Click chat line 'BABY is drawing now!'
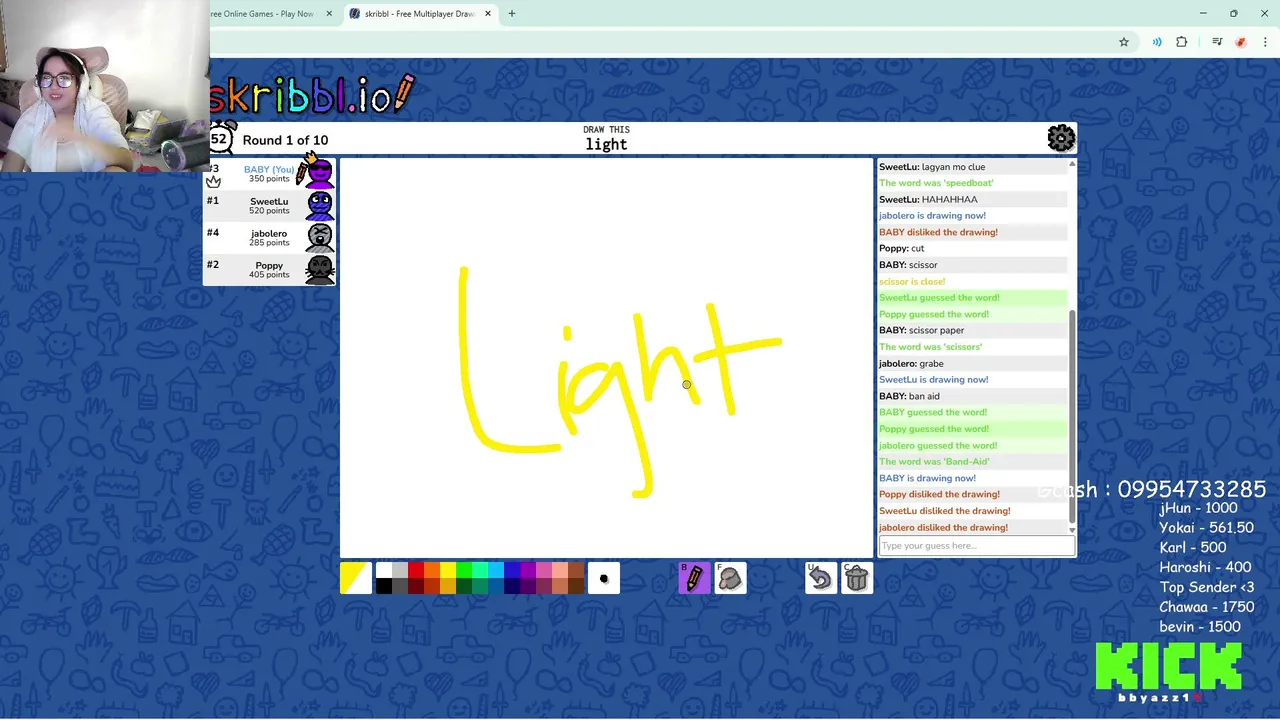Viewport: 1280px width, 720px height. (972, 478)
